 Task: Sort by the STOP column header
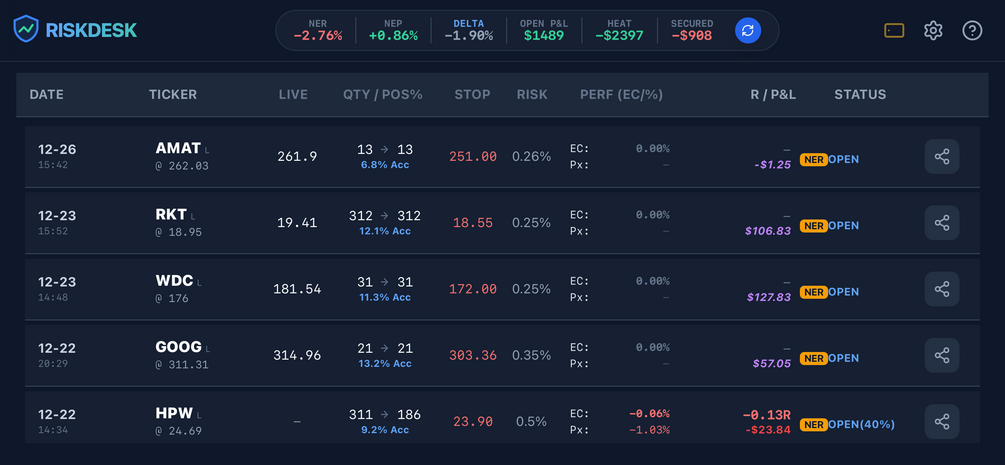pyautogui.click(x=472, y=95)
